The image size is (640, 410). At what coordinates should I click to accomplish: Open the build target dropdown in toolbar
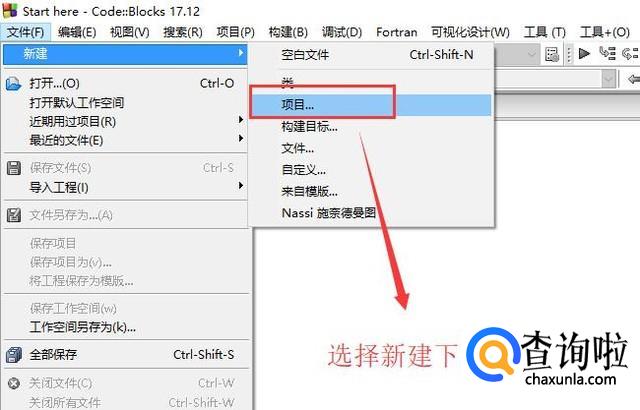click(531, 54)
